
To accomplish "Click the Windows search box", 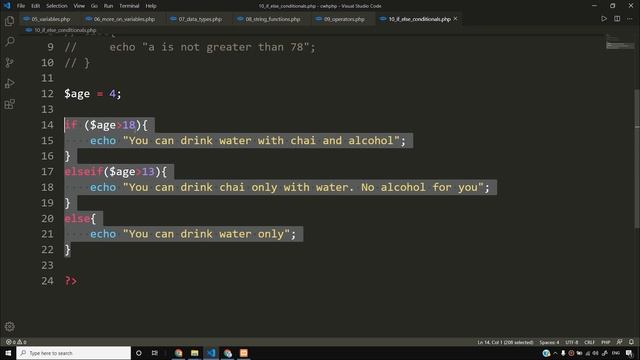I will point(73,353).
